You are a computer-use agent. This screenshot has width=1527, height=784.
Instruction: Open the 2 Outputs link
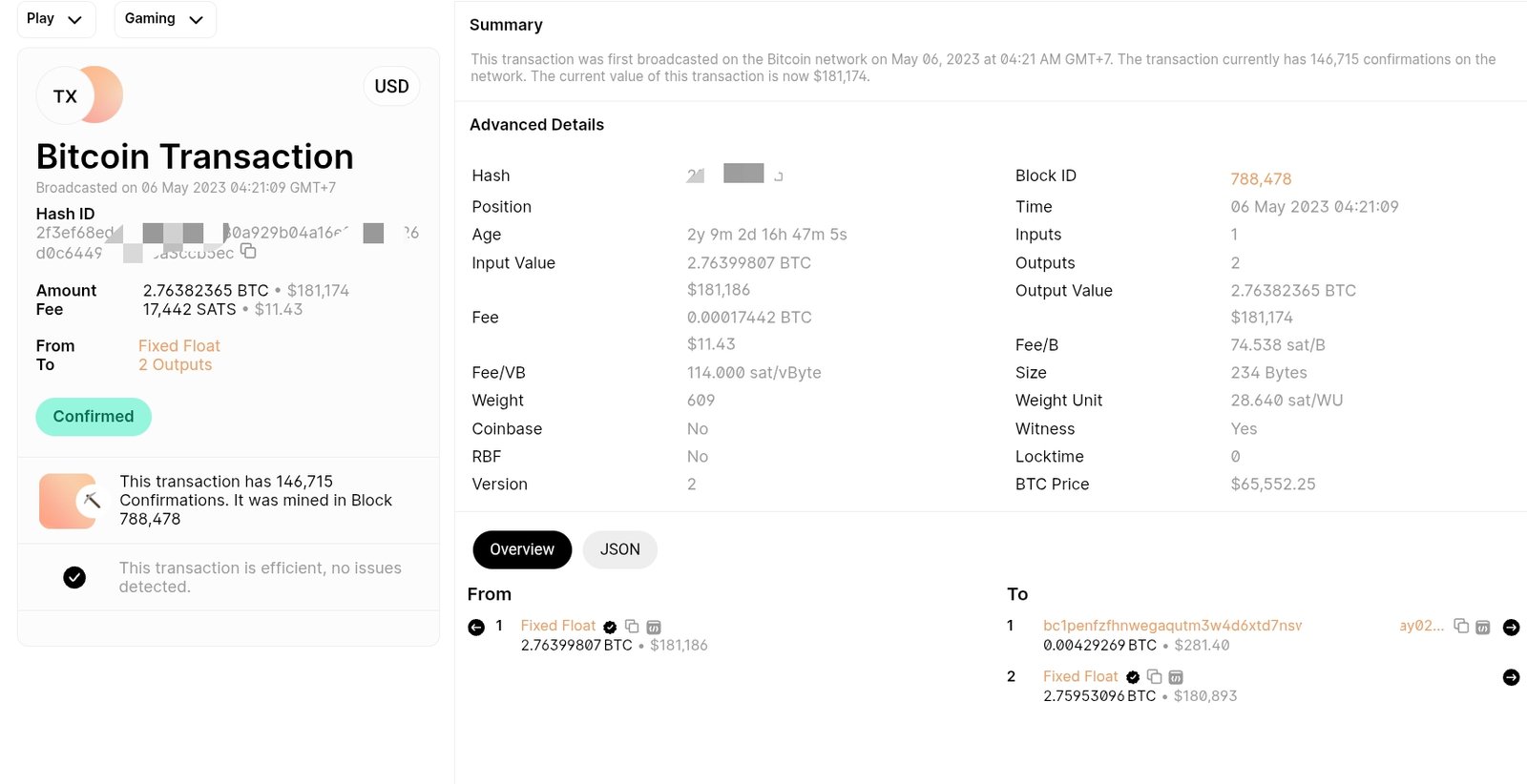pos(175,365)
